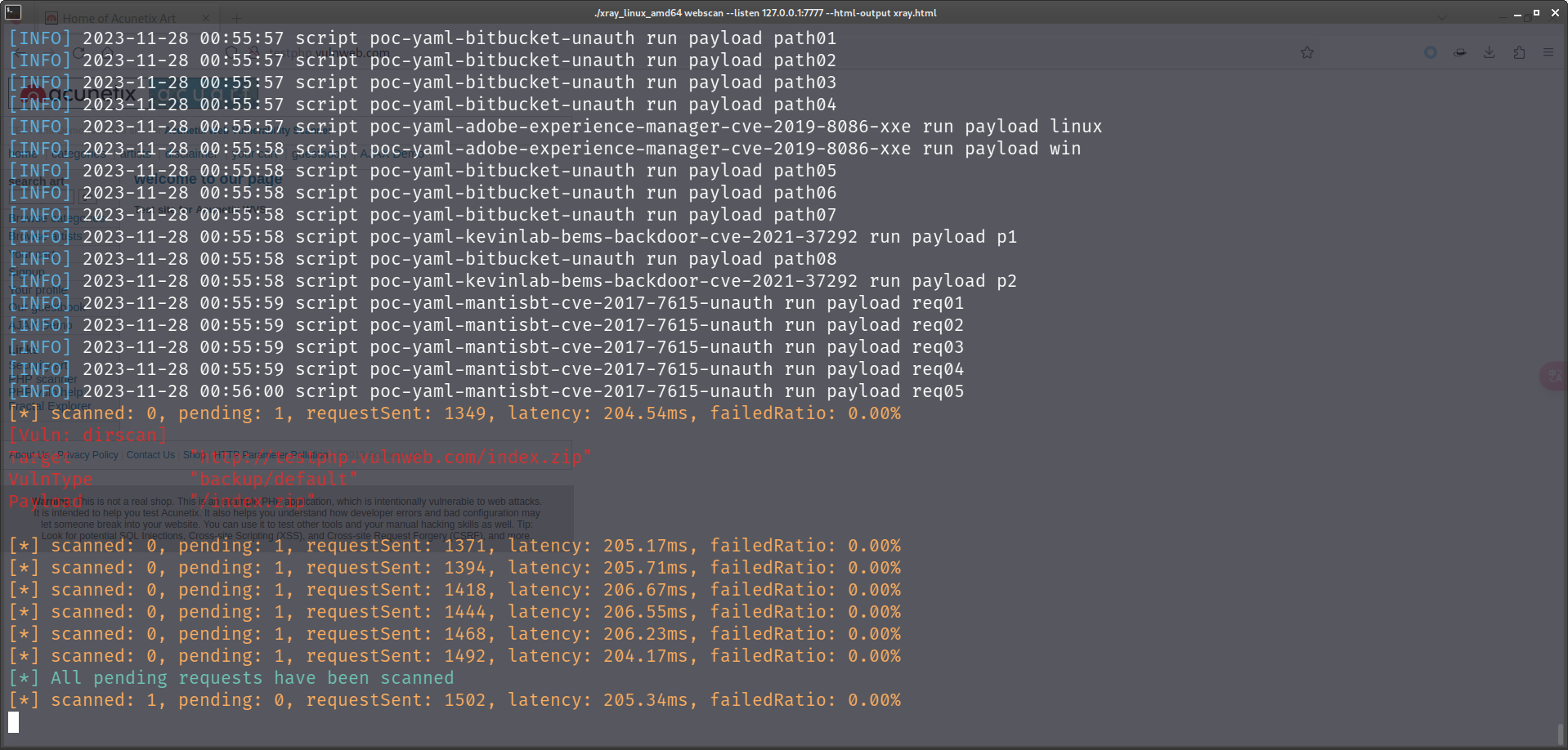Click the browser reload icon behind the terminal
Screen dimensions: 1568x750
pos(78,53)
